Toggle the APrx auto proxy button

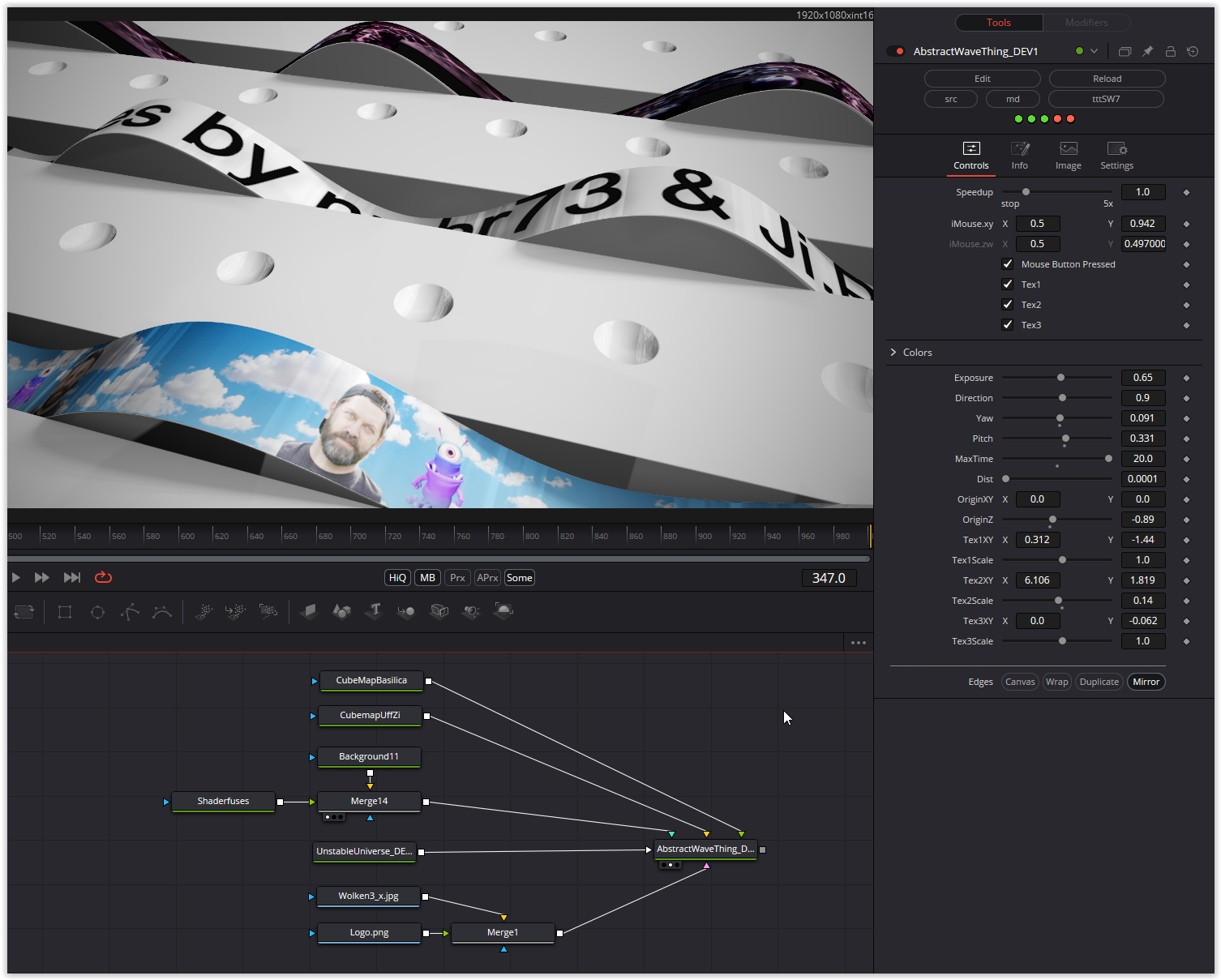(x=487, y=578)
